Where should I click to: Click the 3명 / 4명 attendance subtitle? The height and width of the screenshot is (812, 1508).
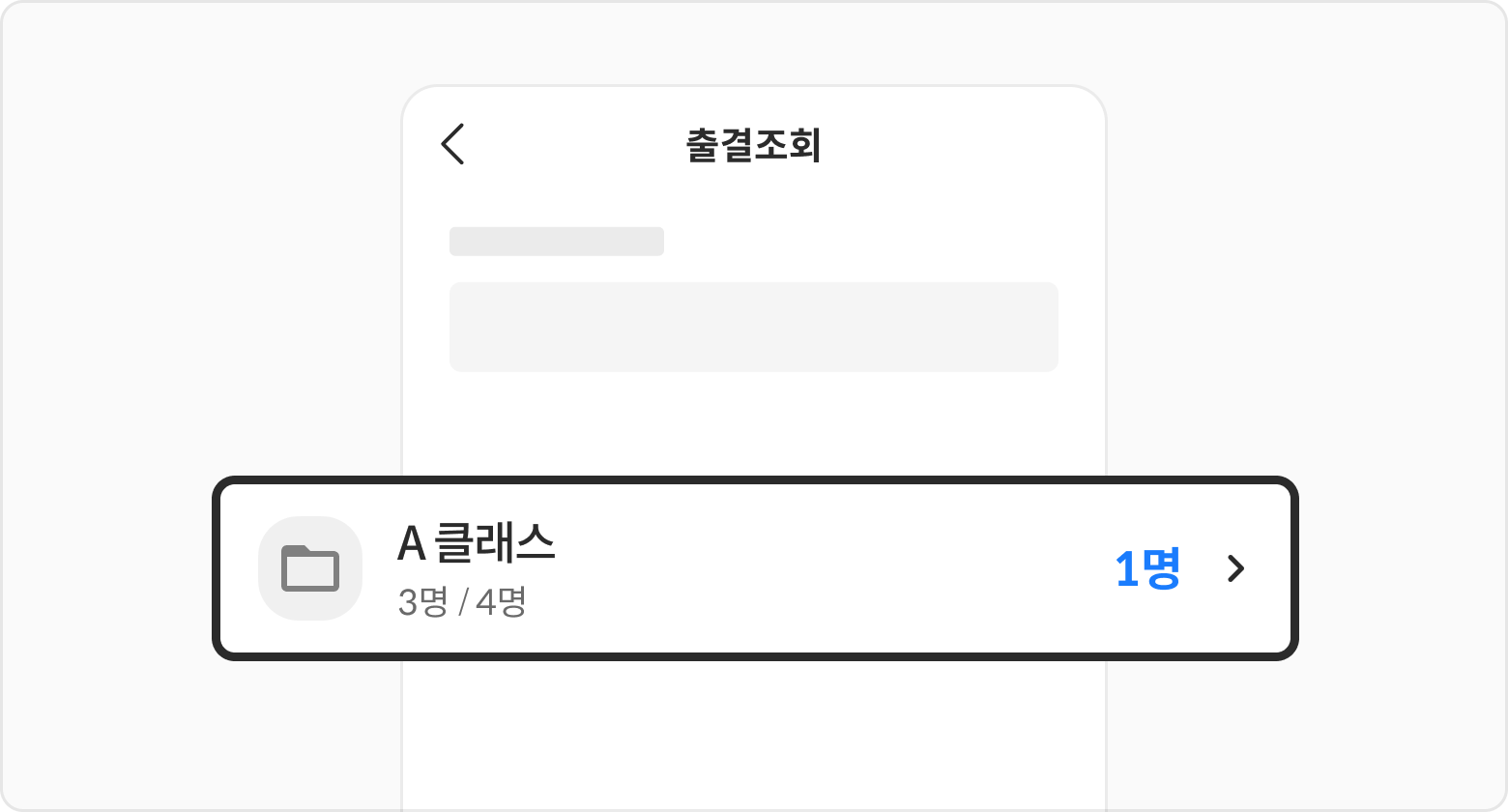point(461,601)
